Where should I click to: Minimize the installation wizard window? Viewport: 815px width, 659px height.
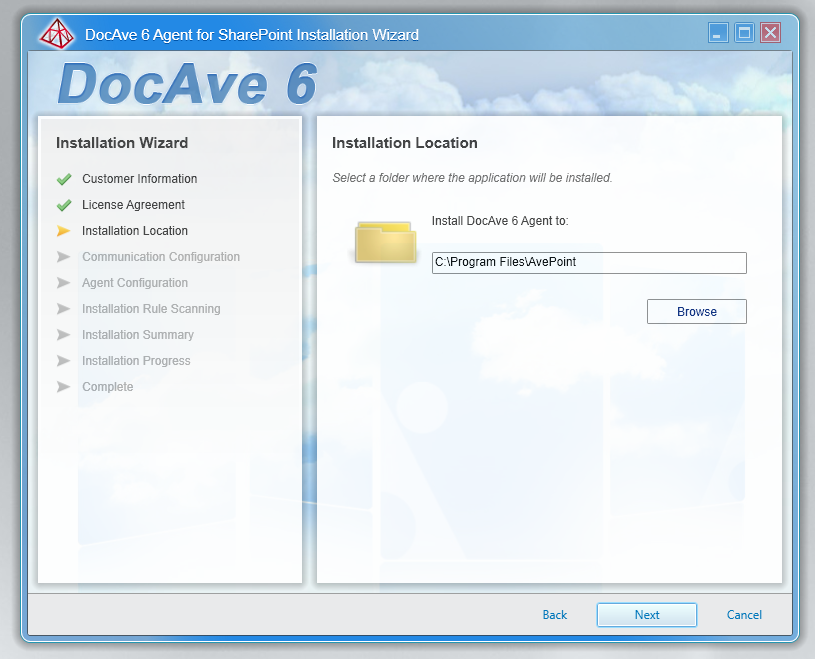[x=718, y=32]
